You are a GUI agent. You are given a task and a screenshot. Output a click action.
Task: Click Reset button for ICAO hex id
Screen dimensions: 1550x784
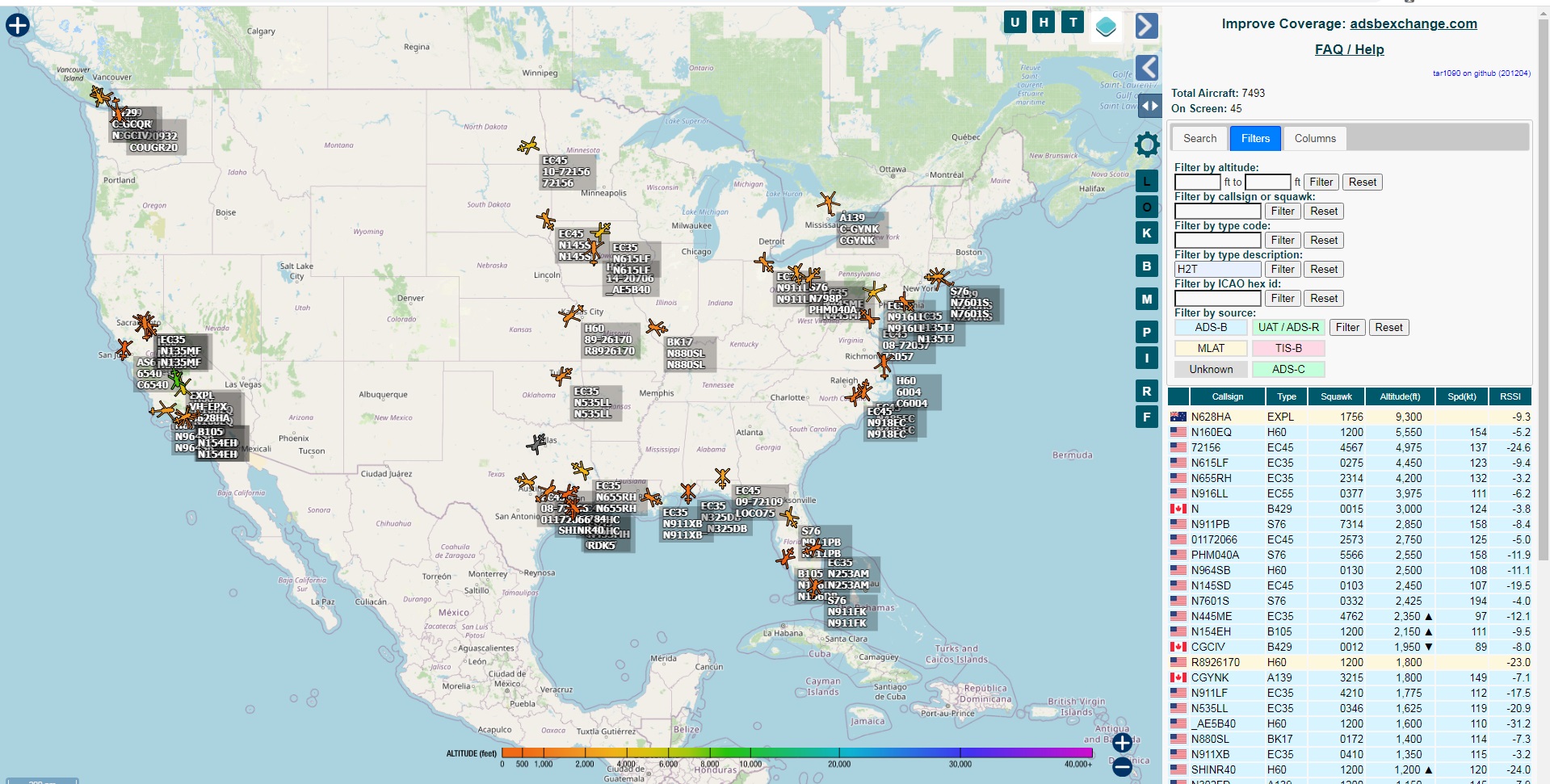[1324, 298]
